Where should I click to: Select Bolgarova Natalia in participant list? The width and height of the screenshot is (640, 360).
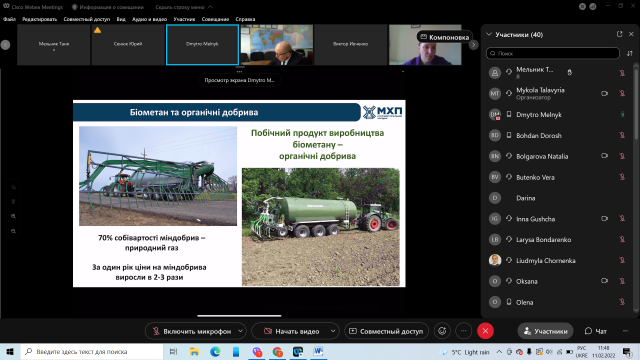tap(558, 156)
